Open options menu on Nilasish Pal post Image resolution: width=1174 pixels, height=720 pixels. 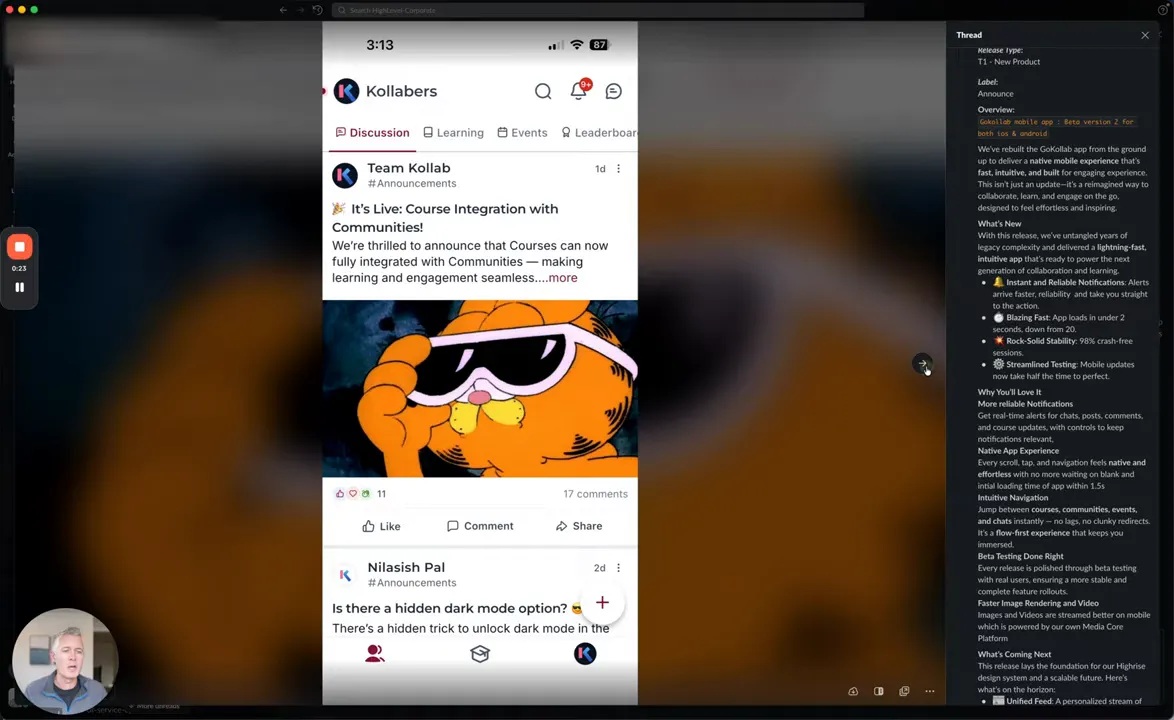point(618,568)
